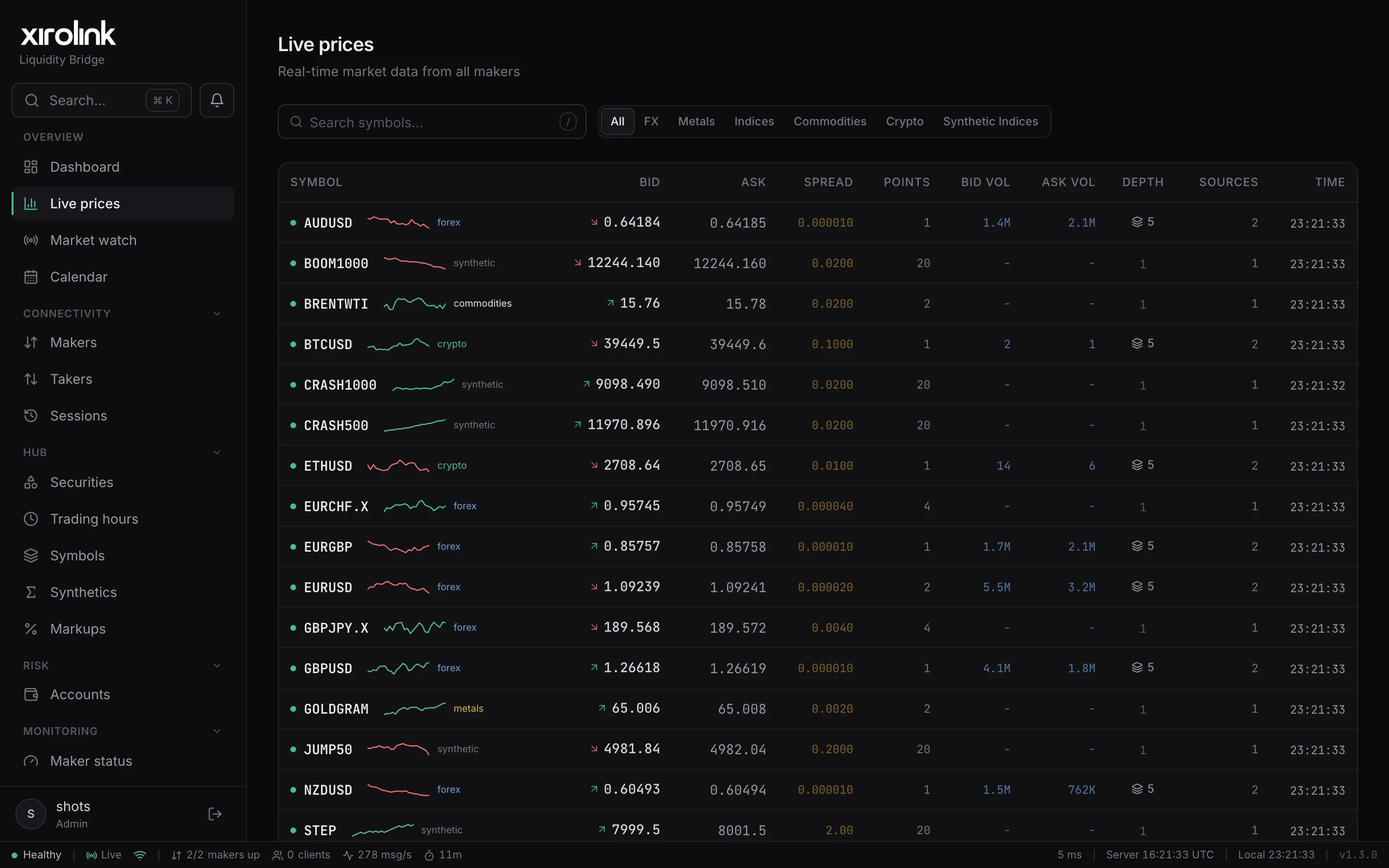Switch to the Commodities filter tab
1389x868 pixels.
click(830, 121)
